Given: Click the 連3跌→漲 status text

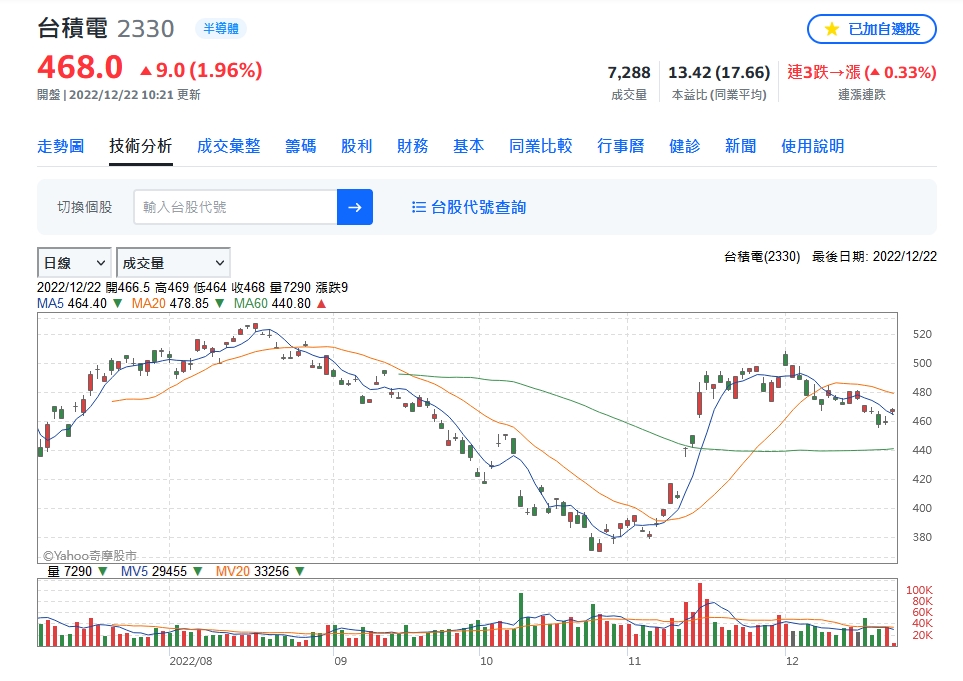Looking at the screenshot, I should [x=824, y=72].
